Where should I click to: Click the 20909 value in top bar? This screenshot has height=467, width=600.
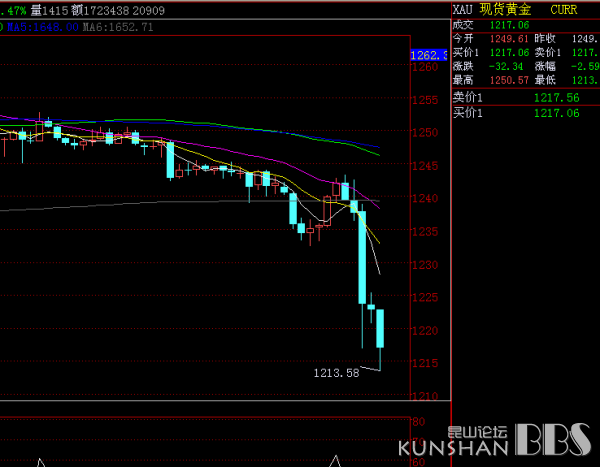pyautogui.click(x=148, y=11)
